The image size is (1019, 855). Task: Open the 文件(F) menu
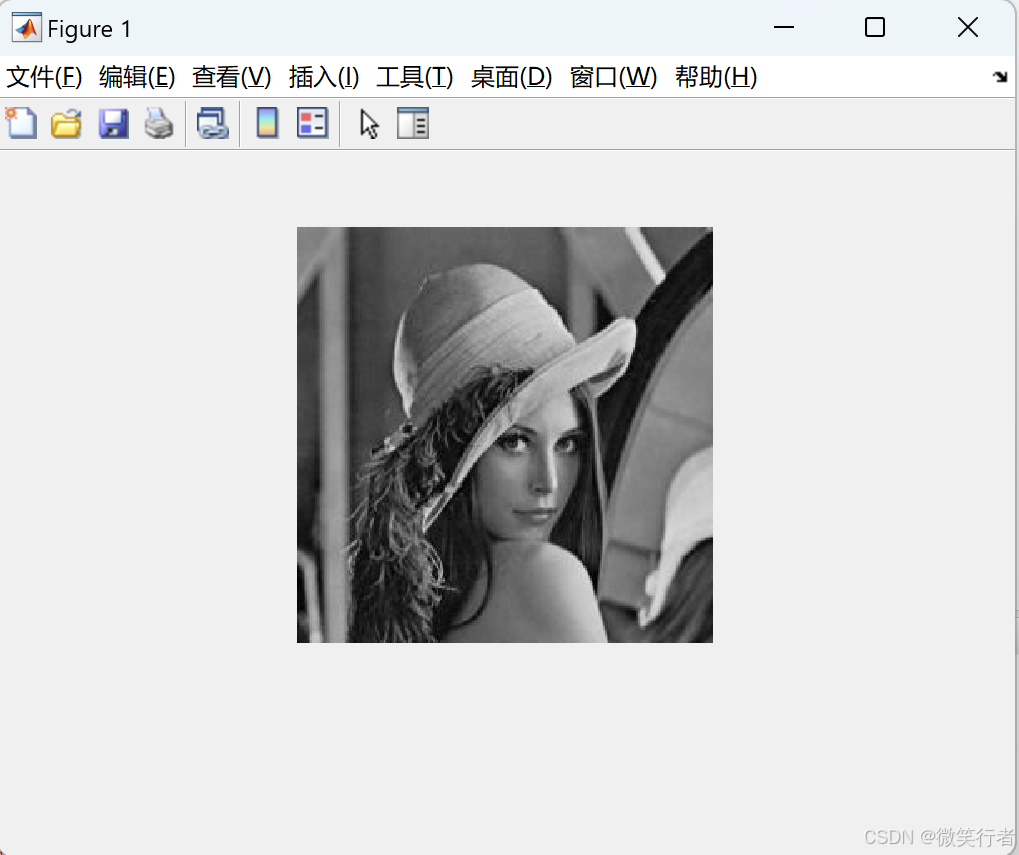tap(44, 77)
